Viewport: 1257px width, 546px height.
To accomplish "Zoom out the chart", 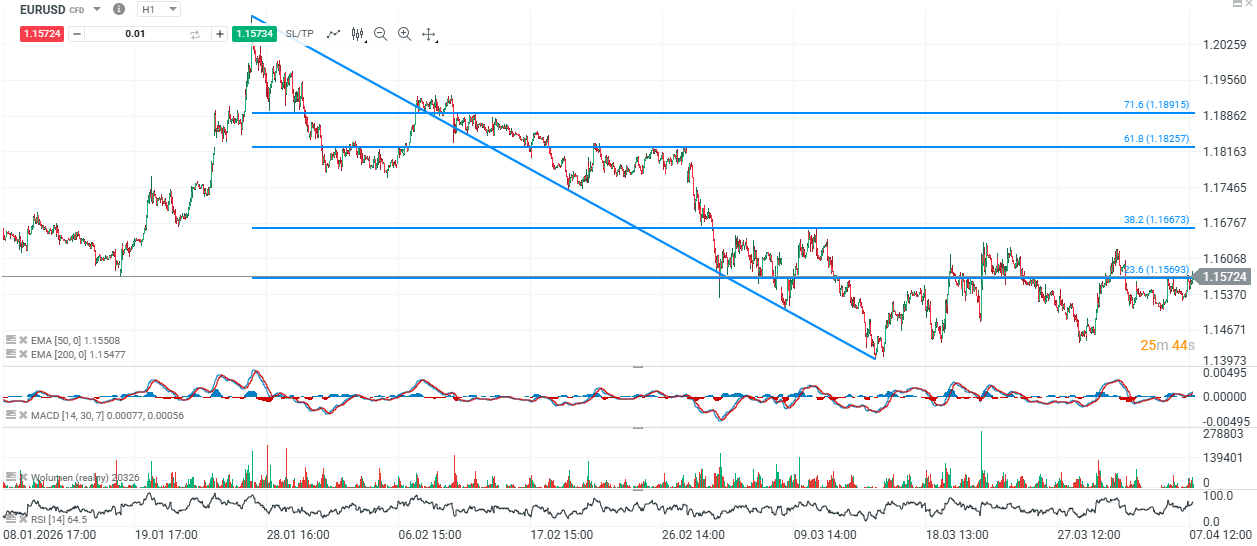I will [x=381, y=34].
